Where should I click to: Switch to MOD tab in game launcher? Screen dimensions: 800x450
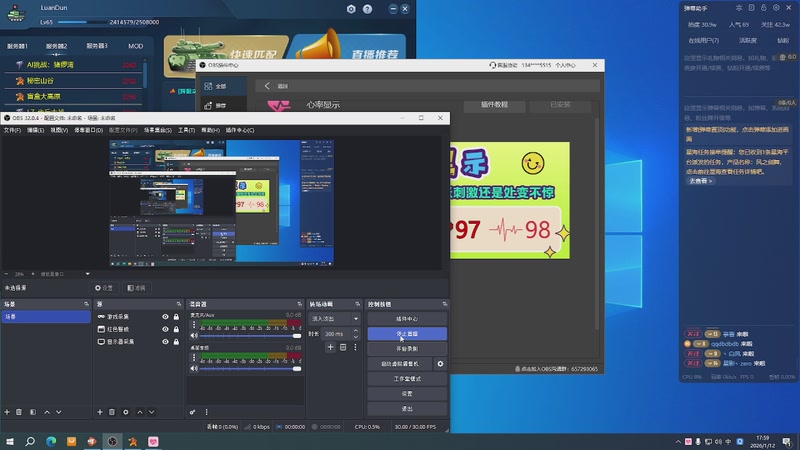coord(135,46)
